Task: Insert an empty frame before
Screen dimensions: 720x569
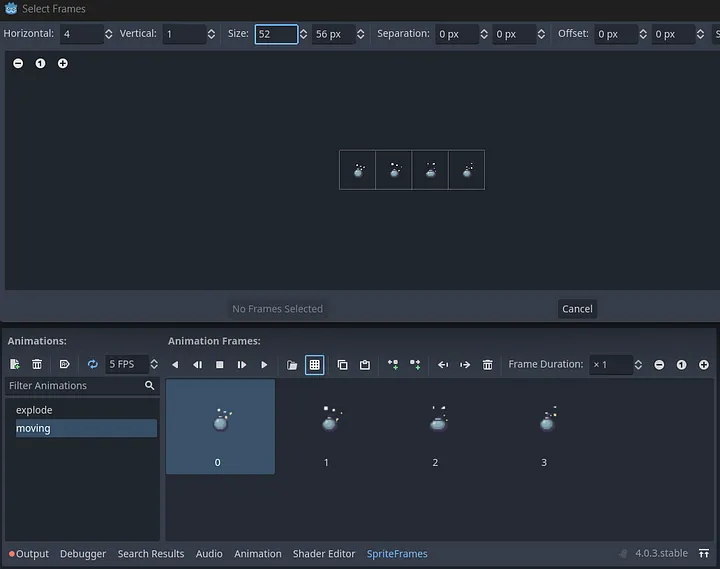Action: coord(393,365)
